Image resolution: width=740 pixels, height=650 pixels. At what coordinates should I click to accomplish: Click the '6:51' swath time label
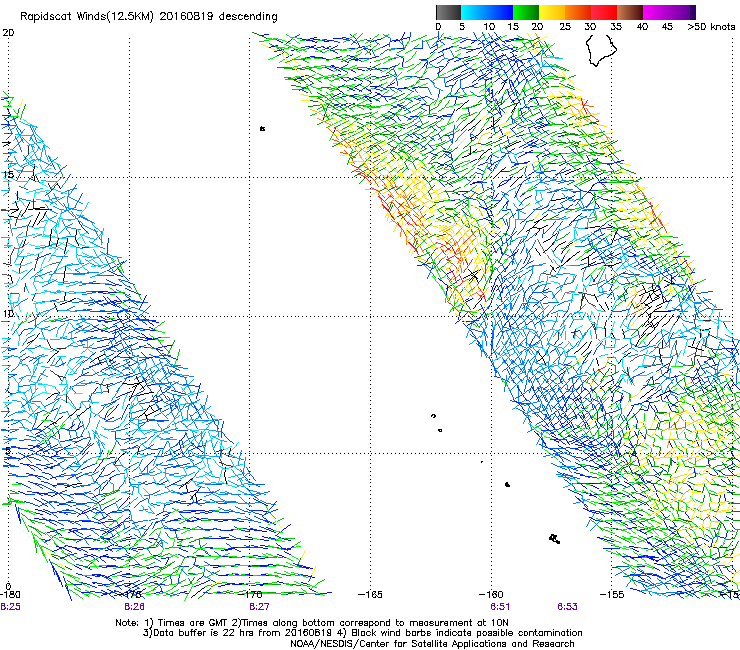click(x=500, y=607)
